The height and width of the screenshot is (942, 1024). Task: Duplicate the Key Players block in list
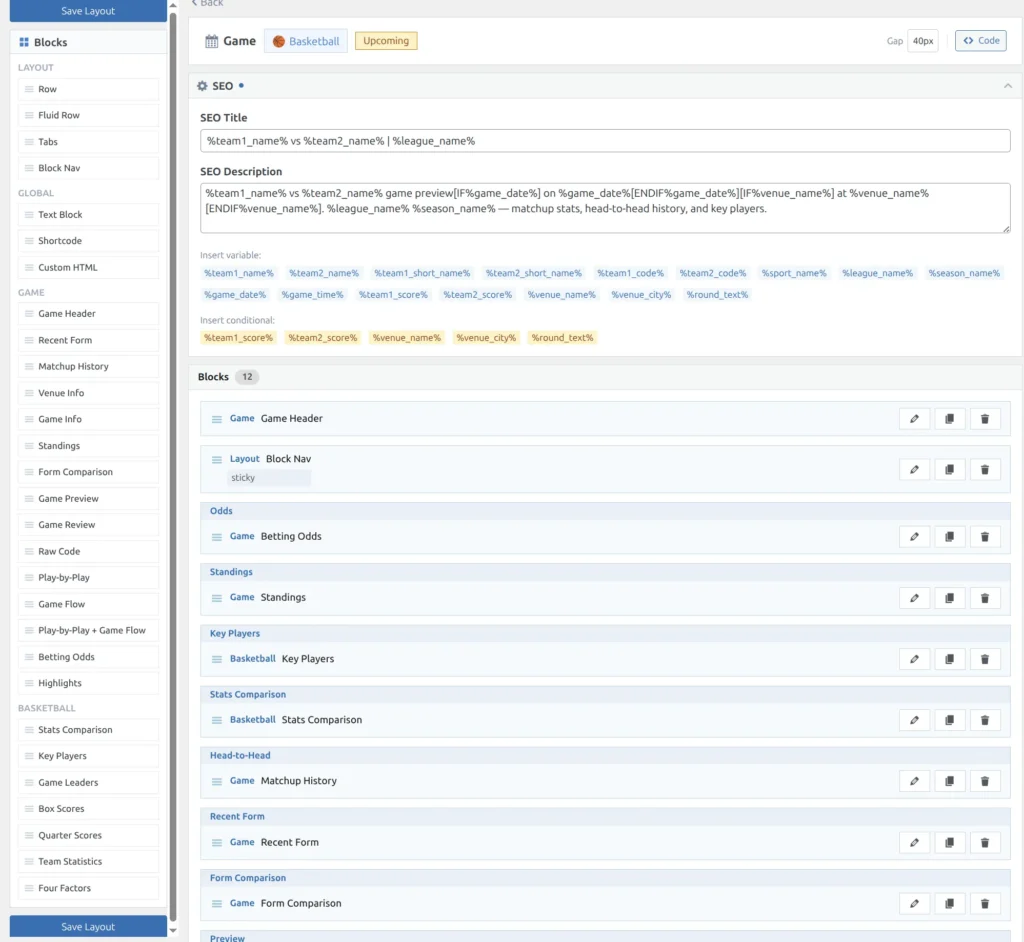pyautogui.click(x=950, y=659)
